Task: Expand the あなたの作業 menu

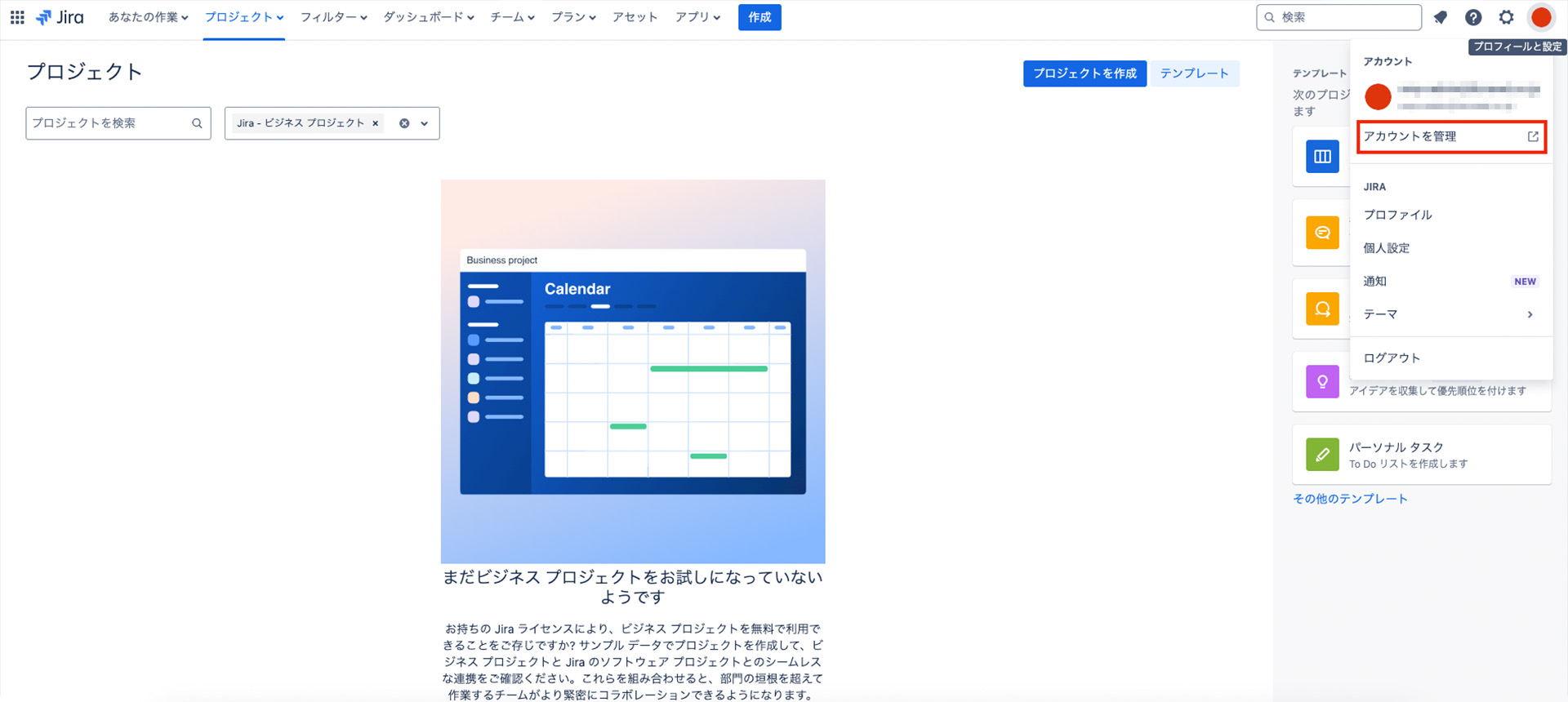Action: coord(148,17)
